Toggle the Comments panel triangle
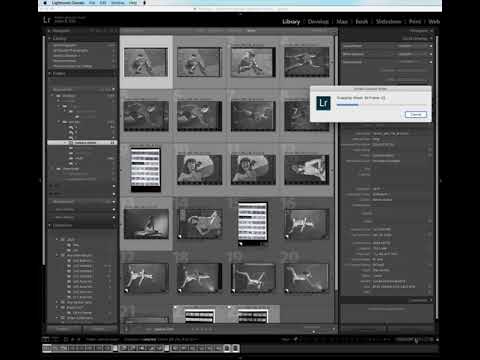The width and height of the screenshot is (480, 360). 431,300
